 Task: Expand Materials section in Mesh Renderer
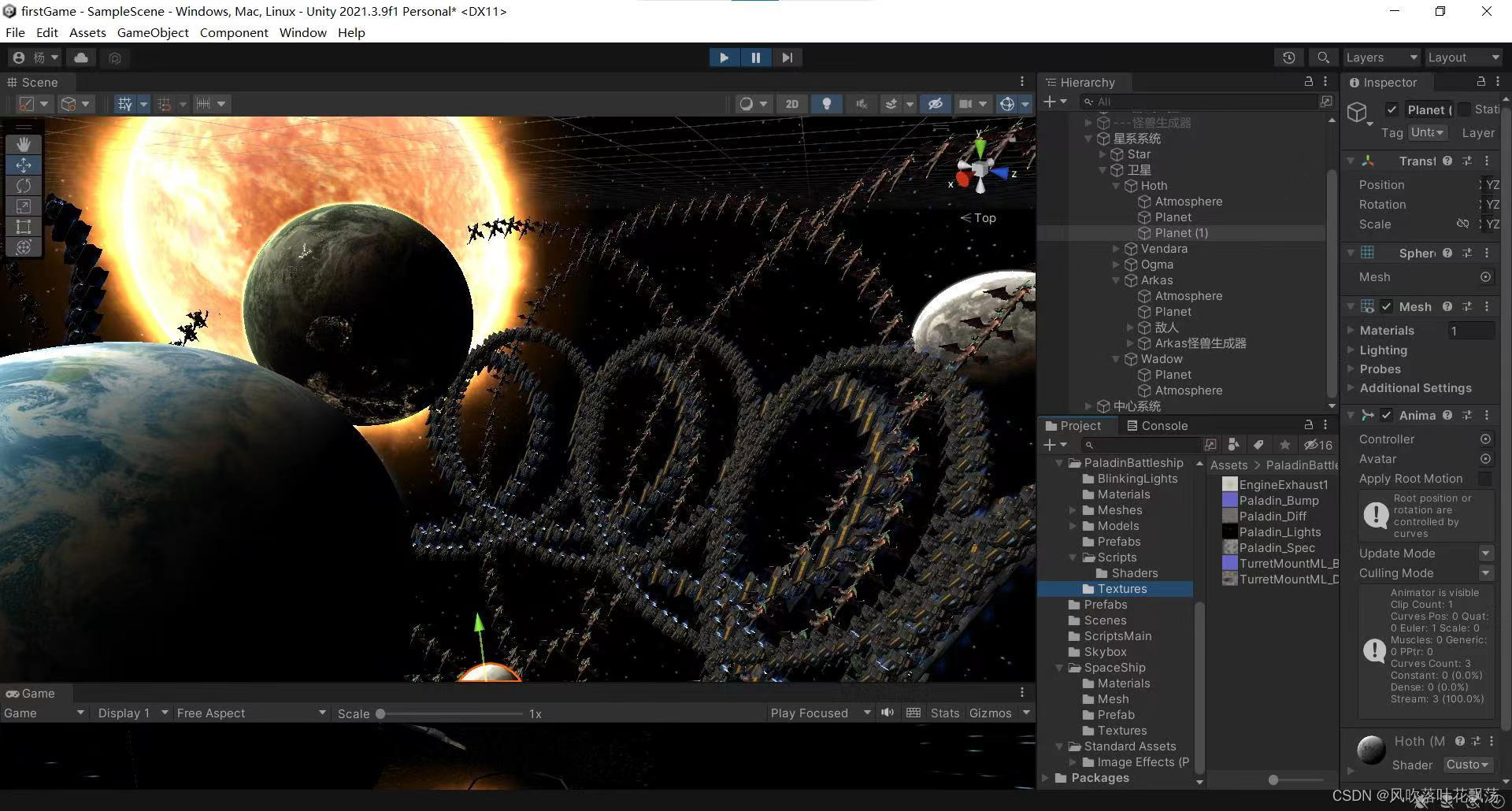1351,330
